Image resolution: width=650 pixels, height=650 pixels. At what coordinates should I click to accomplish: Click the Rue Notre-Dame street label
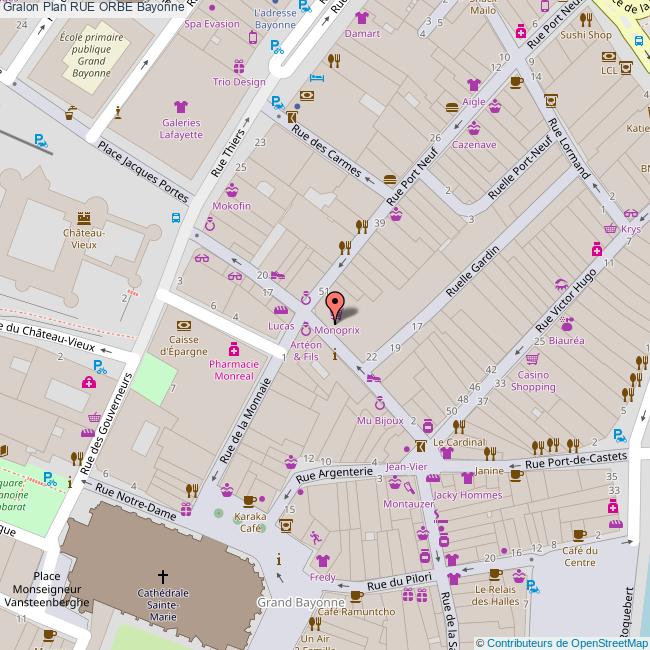click(x=136, y=502)
